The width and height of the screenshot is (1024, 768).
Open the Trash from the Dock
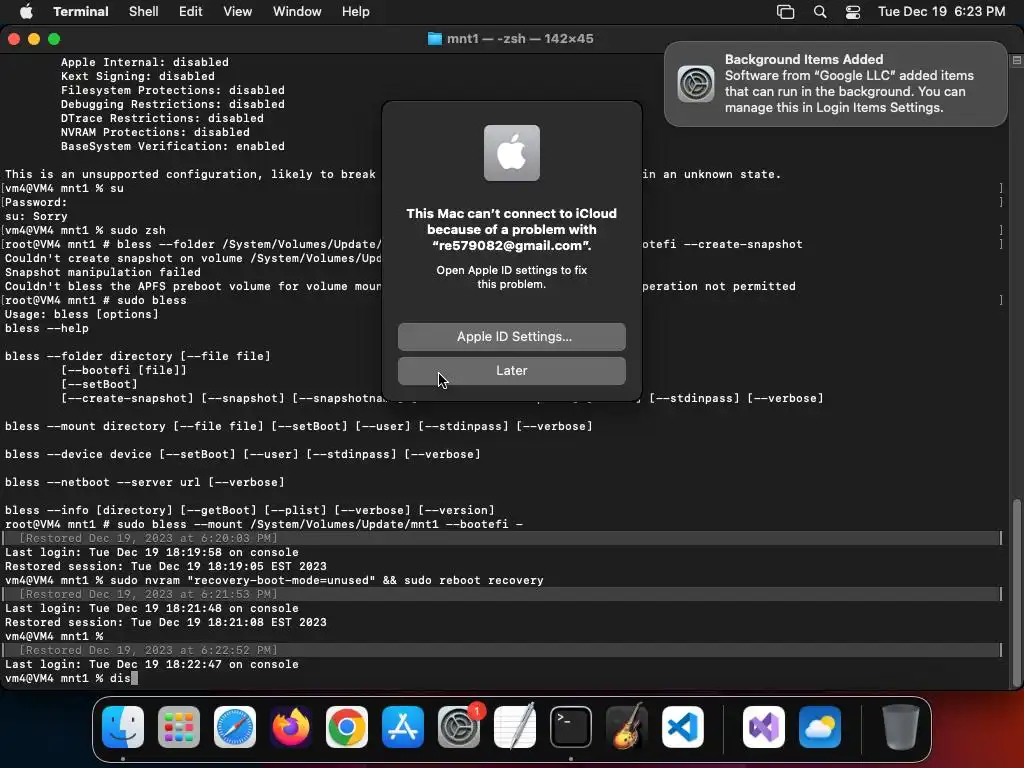(901, 727)
